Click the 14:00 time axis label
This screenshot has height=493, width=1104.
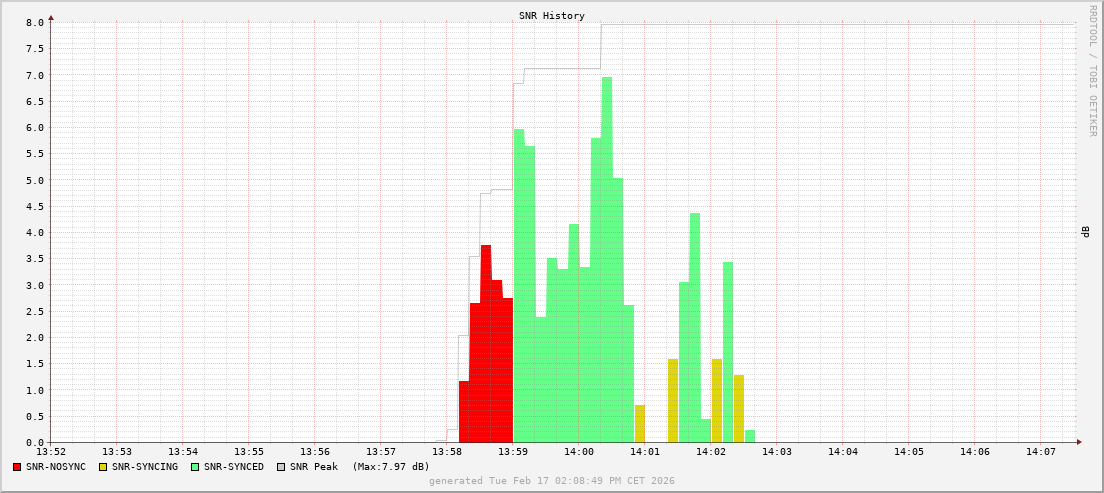click(x=579, y=452)
